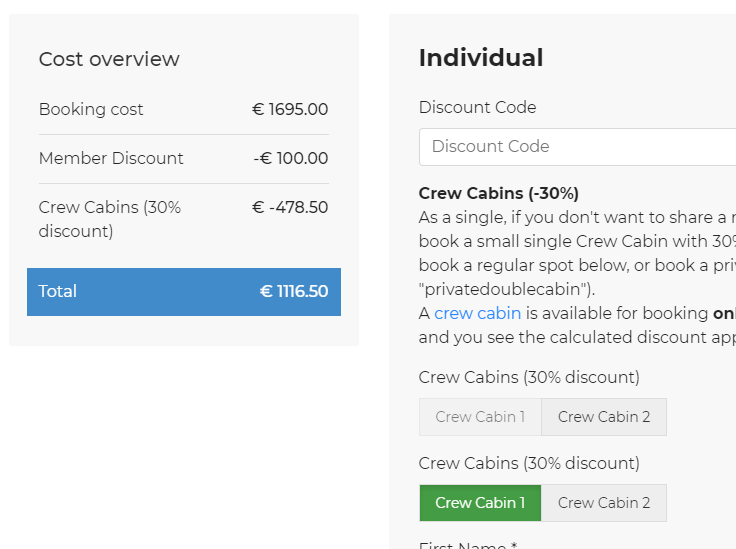
Task: Click the Cost overview heading
Action: [x=109, y=59]
